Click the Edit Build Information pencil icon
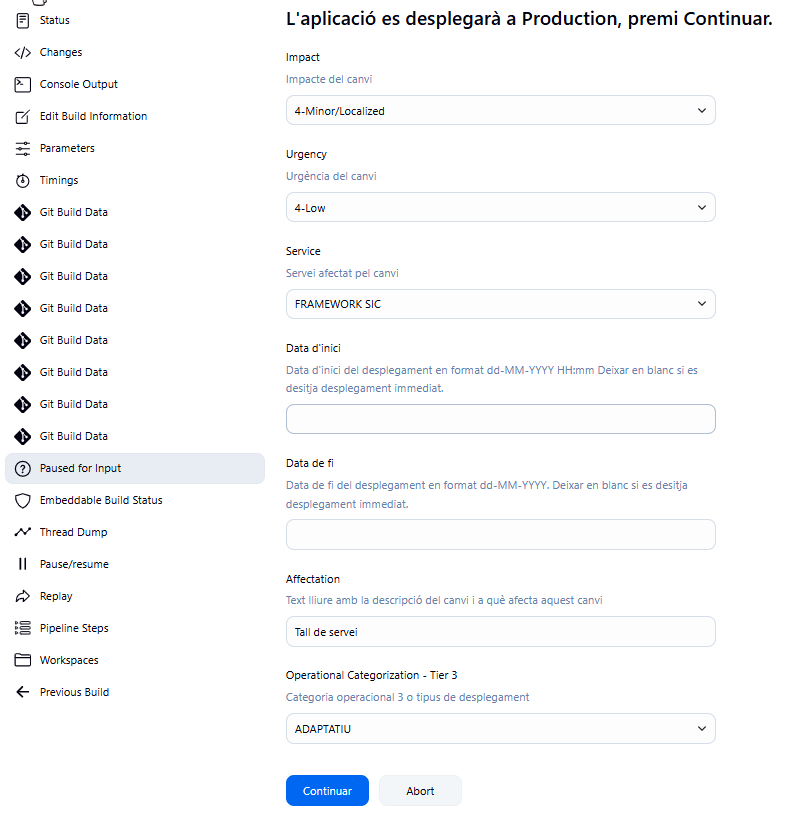This screenshot has height=819, width=796. click(23, 116)
